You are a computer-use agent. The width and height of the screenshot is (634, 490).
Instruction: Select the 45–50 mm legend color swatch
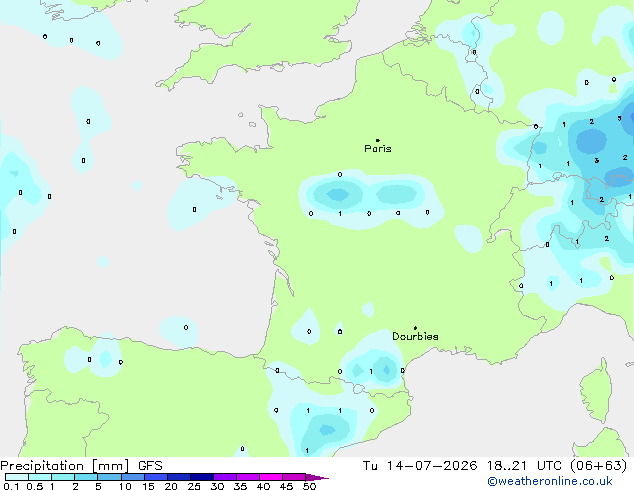[x=294, y=477]
